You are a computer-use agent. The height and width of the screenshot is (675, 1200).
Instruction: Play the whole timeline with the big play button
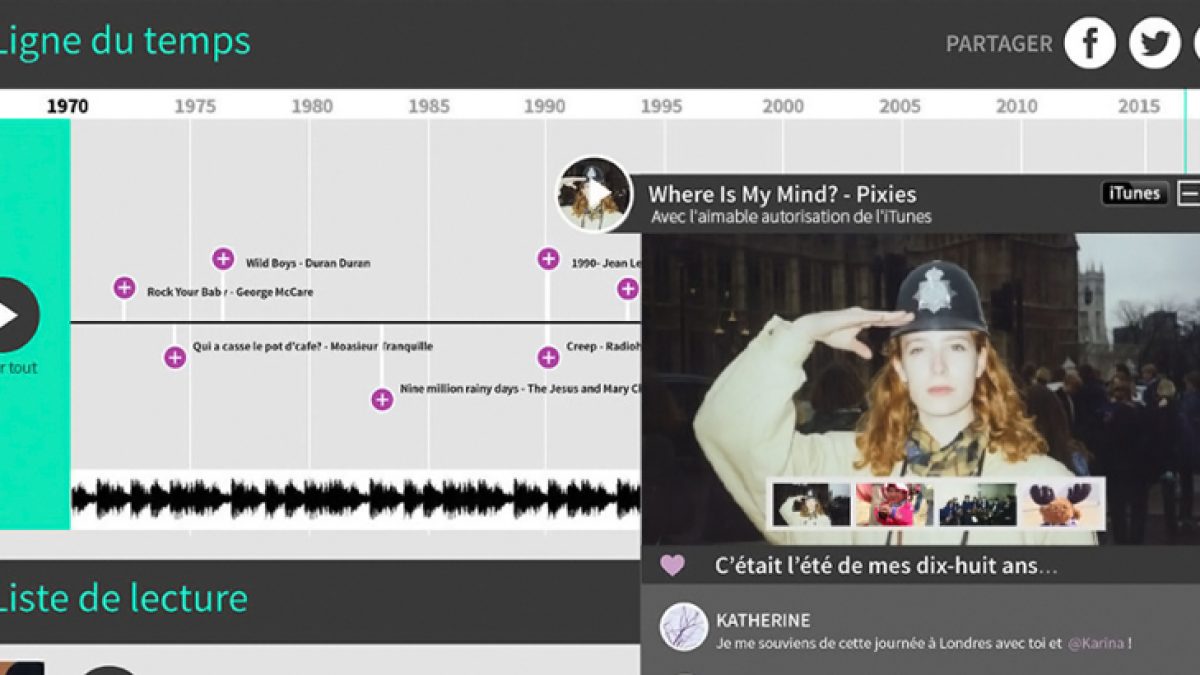(10, 315)
